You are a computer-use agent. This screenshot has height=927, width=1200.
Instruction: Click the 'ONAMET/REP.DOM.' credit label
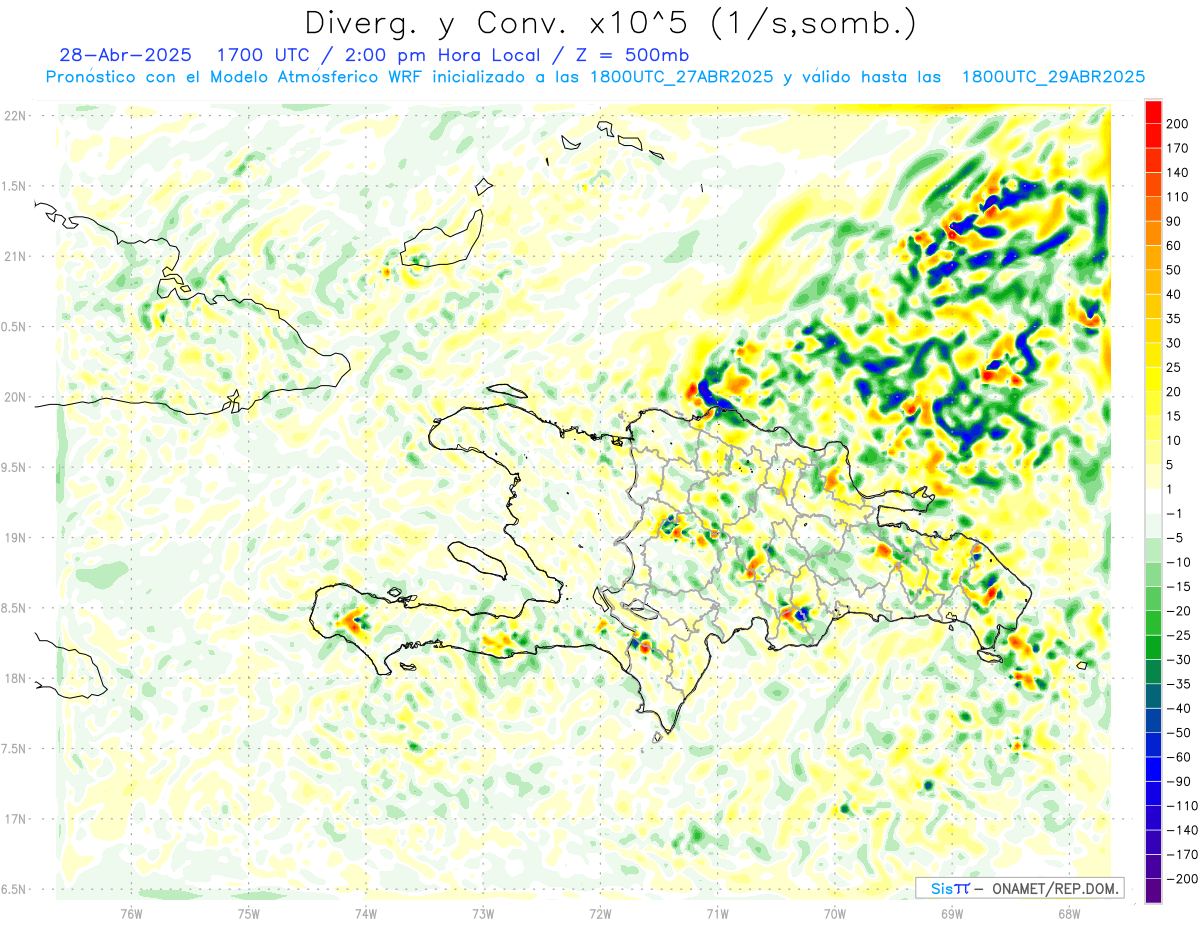(x=1054, y=888)
